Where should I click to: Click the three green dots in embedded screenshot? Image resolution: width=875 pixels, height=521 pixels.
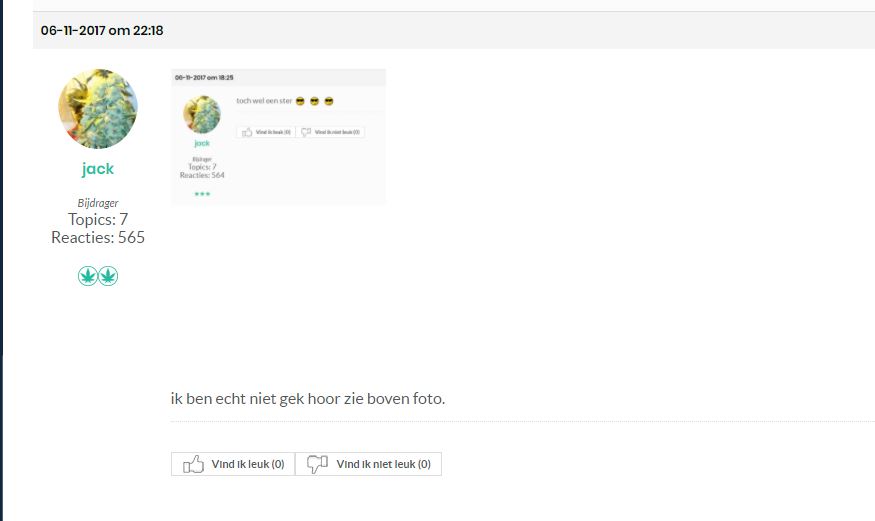tap(202, 194)
